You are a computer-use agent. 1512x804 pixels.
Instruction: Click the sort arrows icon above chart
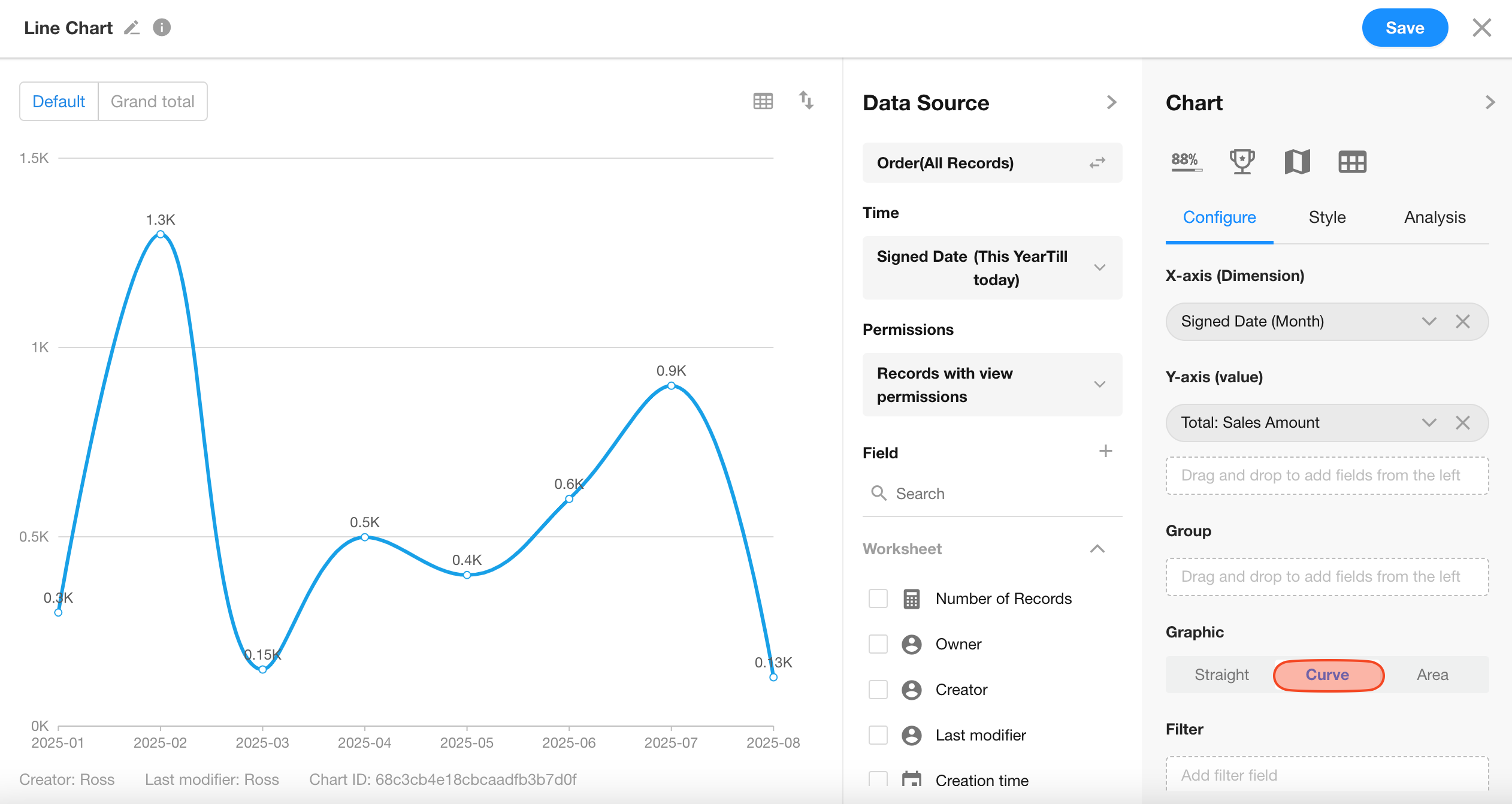coord(806,100)
